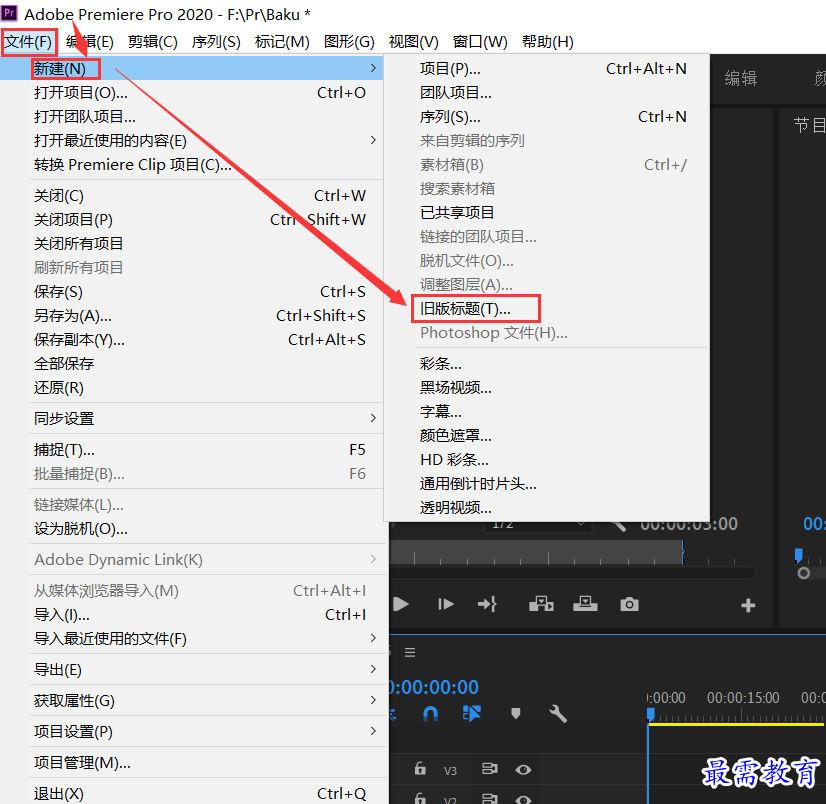Open the 标记(M) menu
The height and width of the screenshot is (804, 826).
point(282,42)
